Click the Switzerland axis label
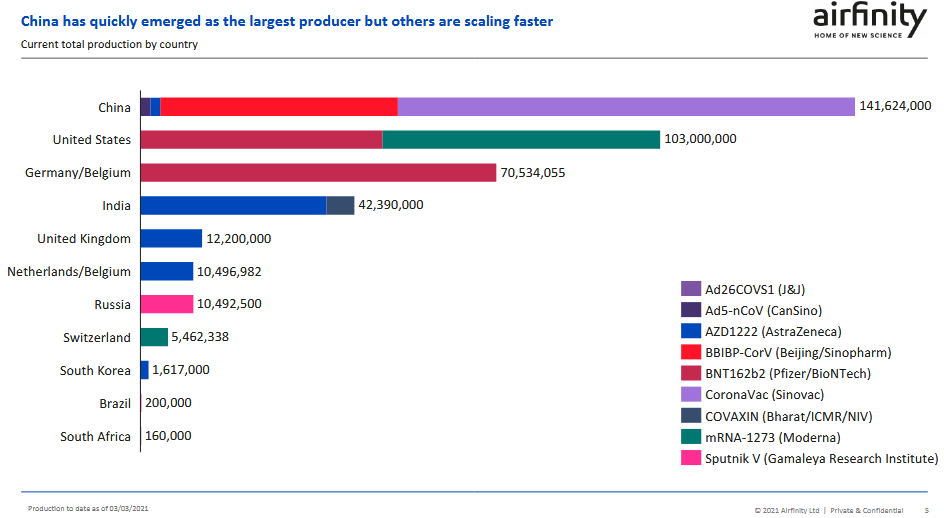This screenshot has height=518, width=944. (97, 337)
